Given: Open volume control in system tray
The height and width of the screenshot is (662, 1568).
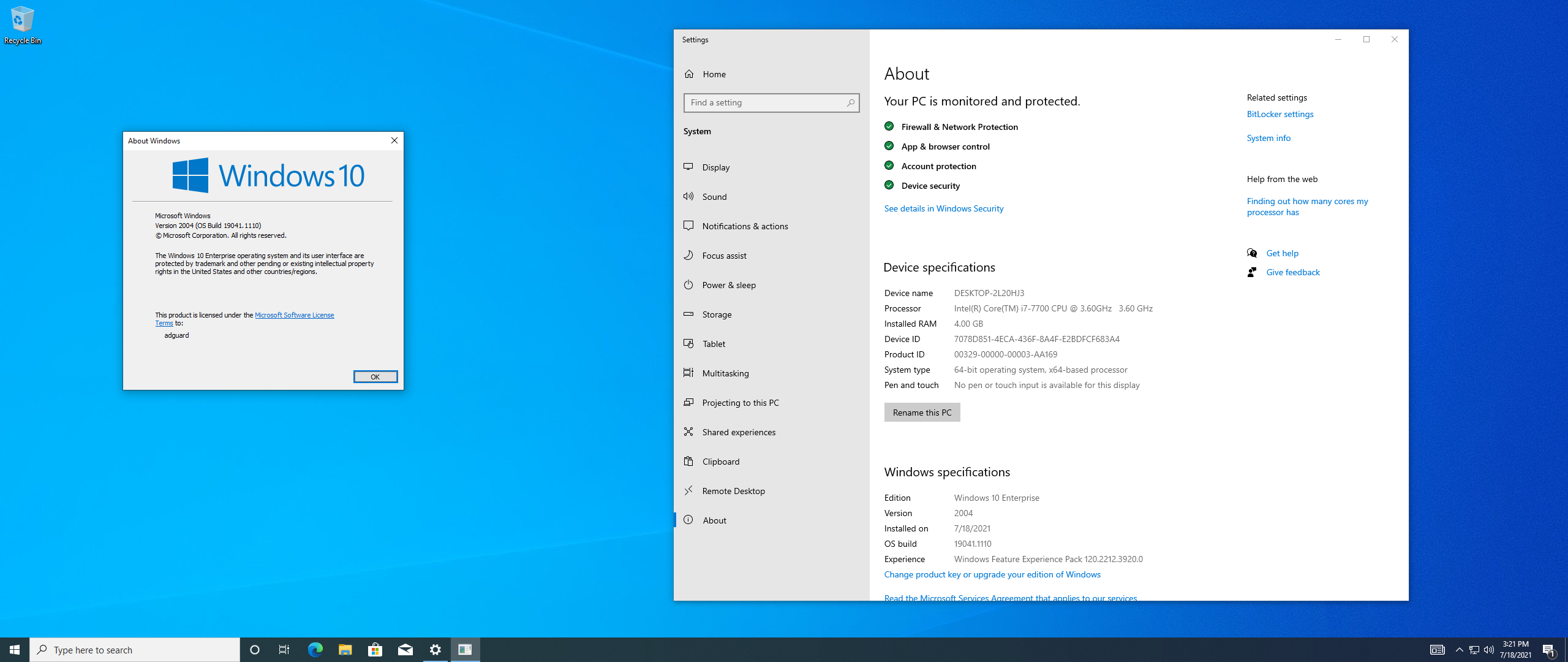Looking at the screenshot, I should point(1489,650).
